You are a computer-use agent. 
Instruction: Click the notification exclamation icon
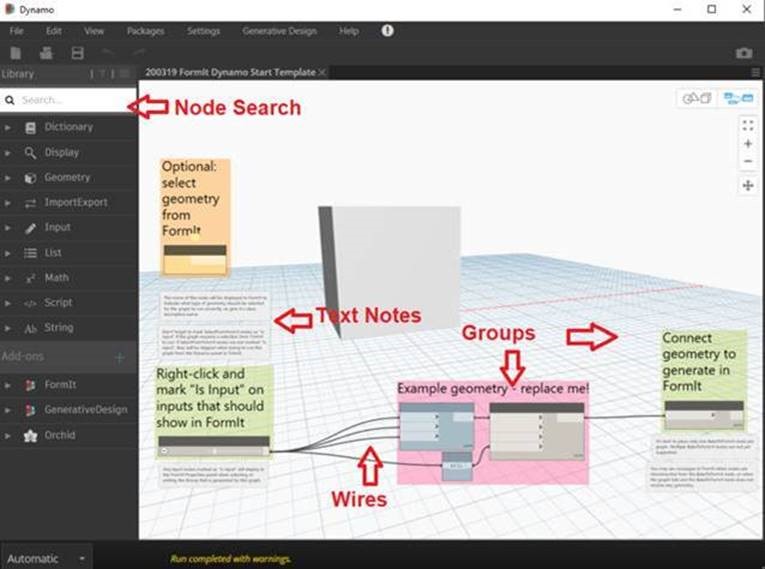coord(387,31)
